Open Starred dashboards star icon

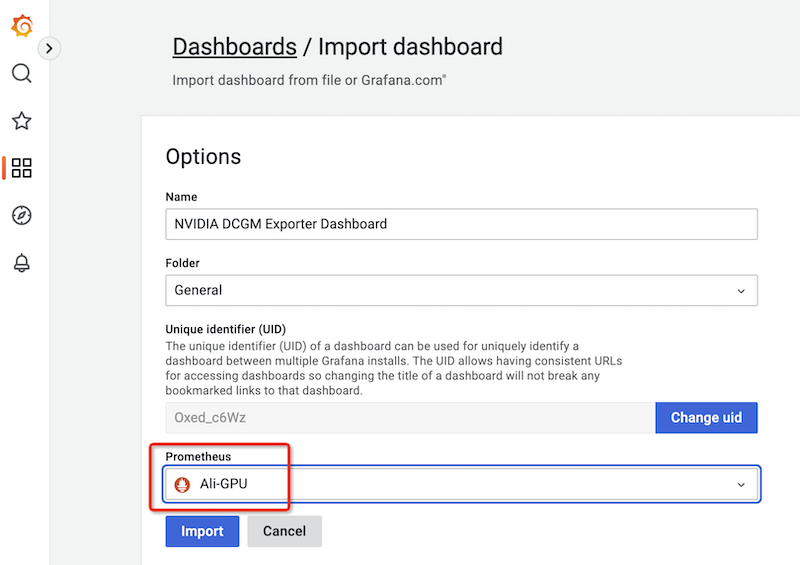click(21, 120)
